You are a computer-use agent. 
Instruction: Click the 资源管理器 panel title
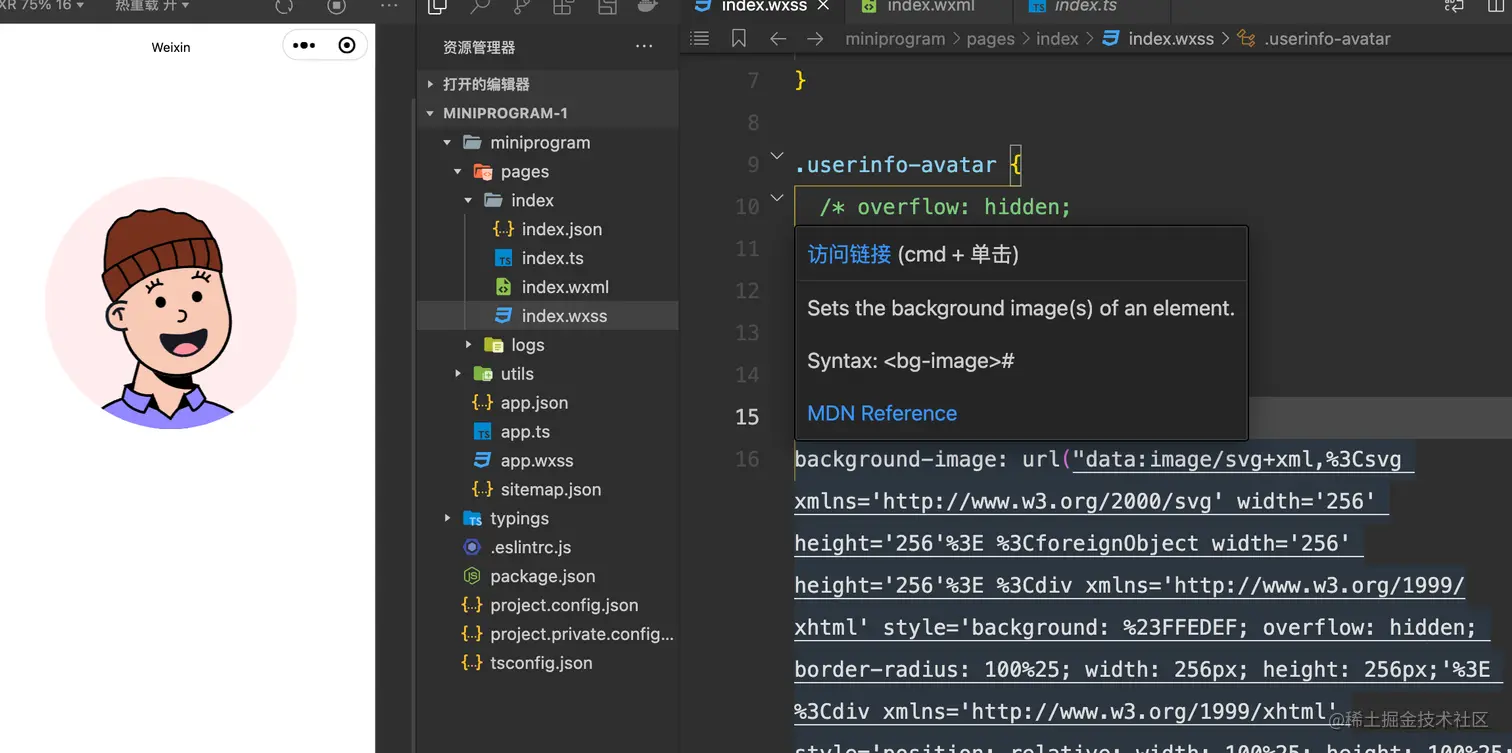pyautogui.click(x=479, y=47)
